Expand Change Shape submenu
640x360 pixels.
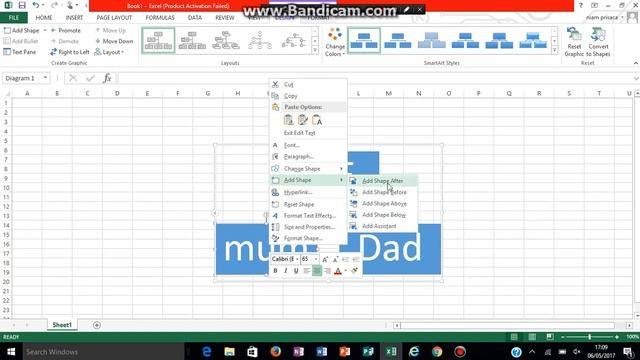click(308, 169)
